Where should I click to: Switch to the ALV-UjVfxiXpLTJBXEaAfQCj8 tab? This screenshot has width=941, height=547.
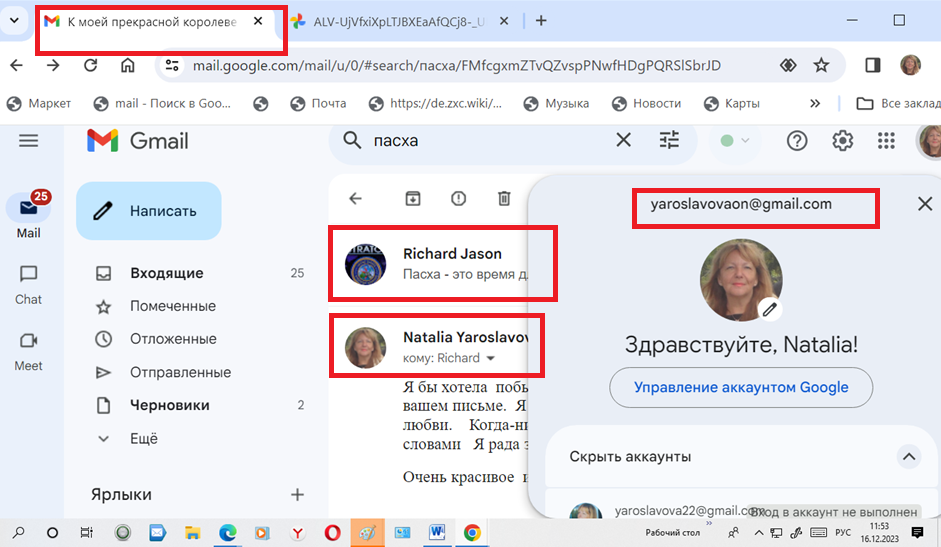click(x=396, y=22)
